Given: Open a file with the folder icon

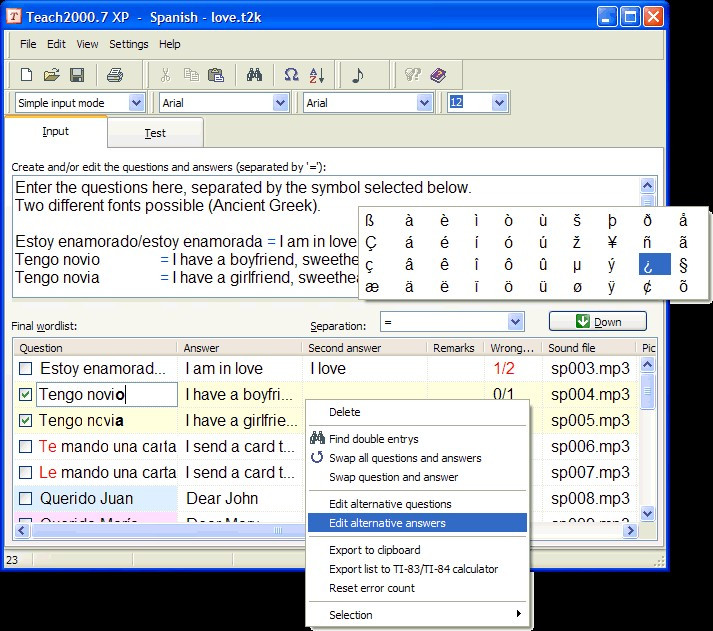Looking at the screenshot, I should click(51, 75).
